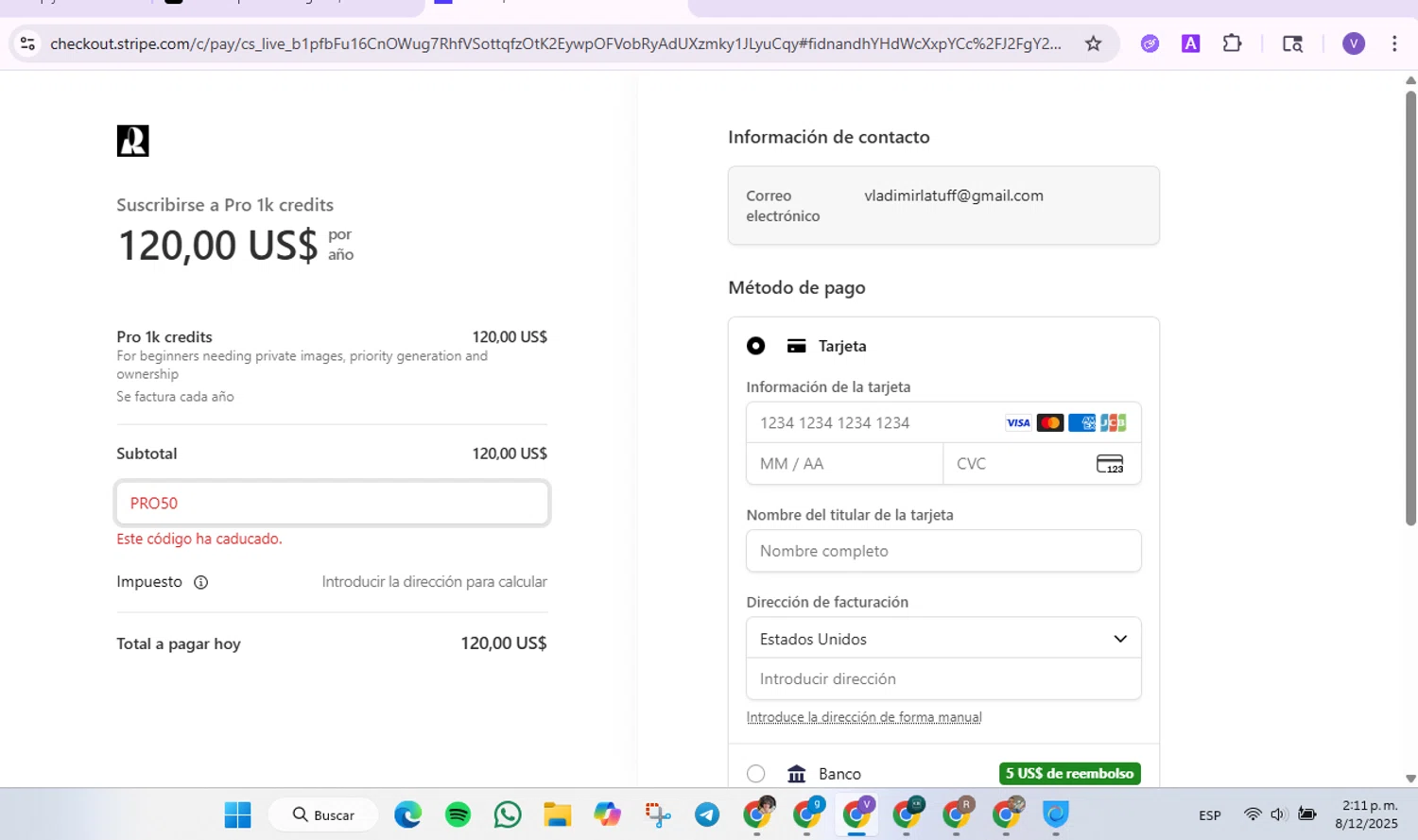The width and height of the screenshot is (1418, 840).
Task: Click the 'Suscribirse a Pro 1k credits' heading
Action: 225,205
